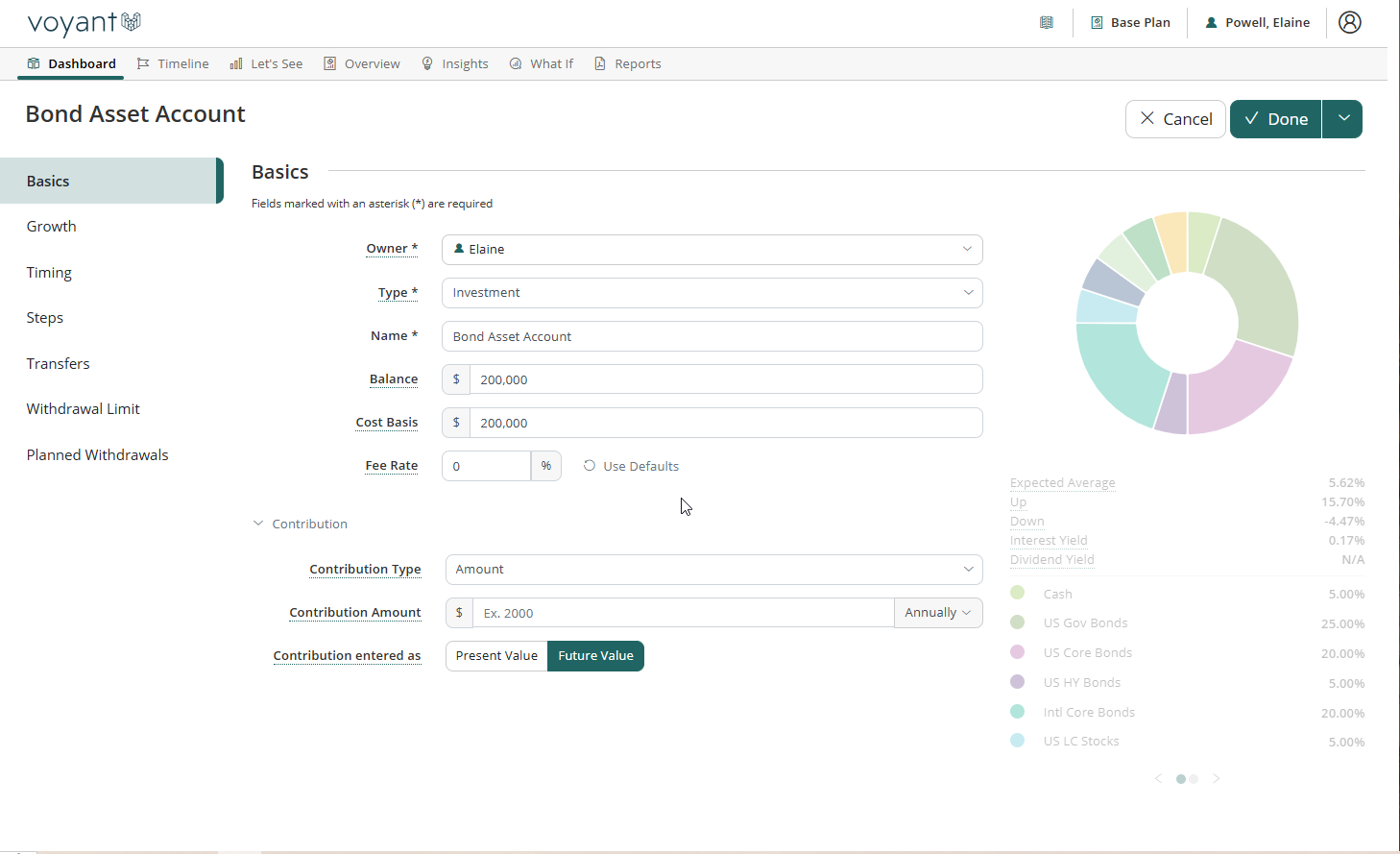Click the Use Defaults reset icon
This screenshot has height=854, width=1400.
[590, 466]
